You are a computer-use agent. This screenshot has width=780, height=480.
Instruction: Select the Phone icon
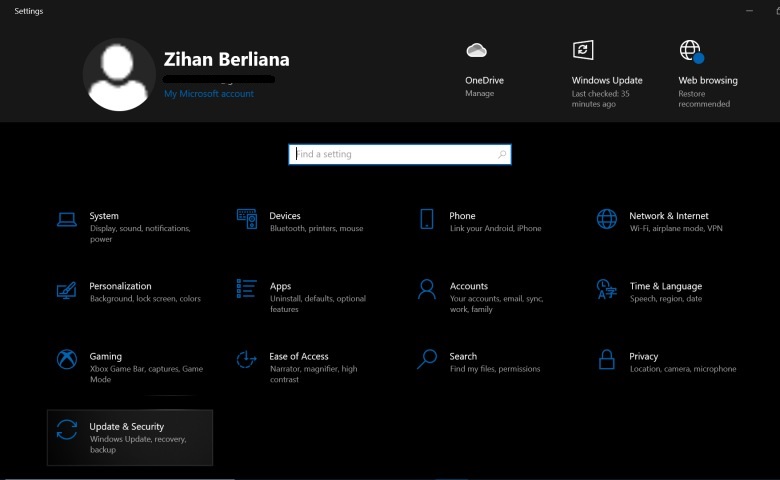pos(427,219)
